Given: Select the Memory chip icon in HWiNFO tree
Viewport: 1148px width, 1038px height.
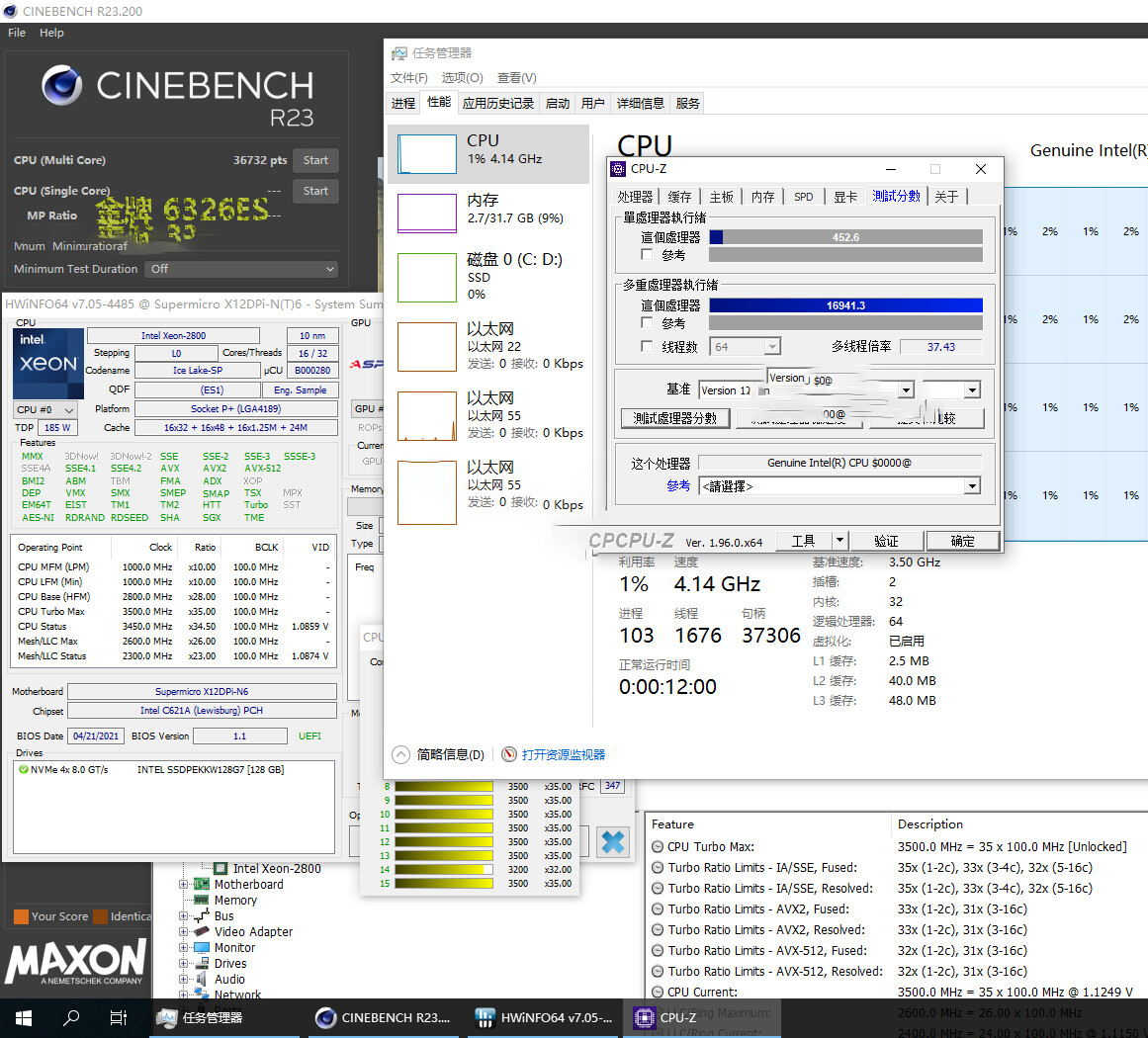Looking at the screenshot, I should coord(202,901).
